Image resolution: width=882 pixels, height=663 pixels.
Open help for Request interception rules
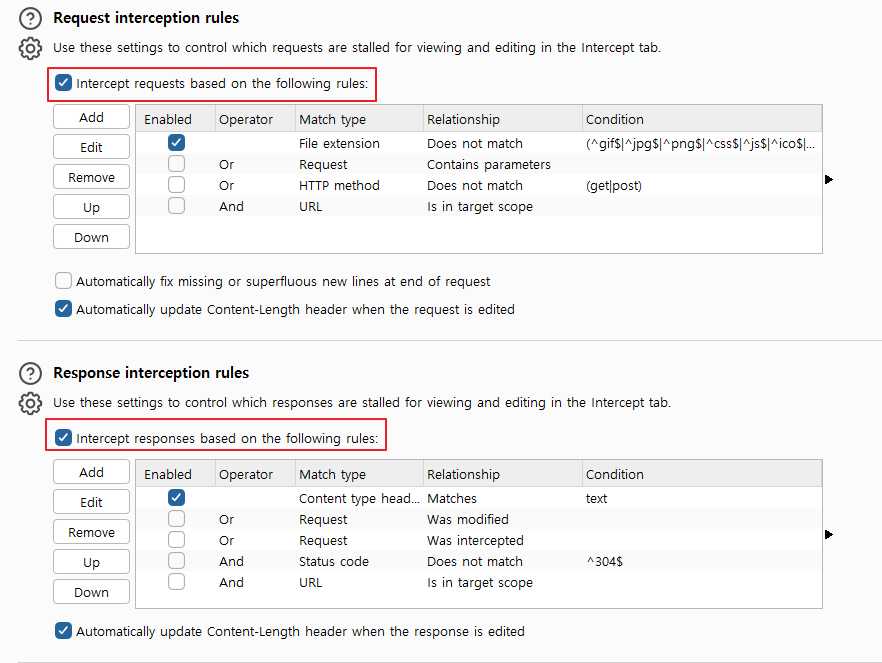30,19
